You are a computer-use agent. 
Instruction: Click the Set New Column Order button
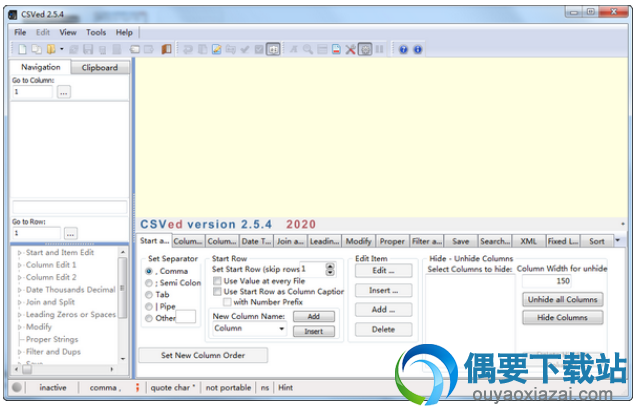(203, 355)
